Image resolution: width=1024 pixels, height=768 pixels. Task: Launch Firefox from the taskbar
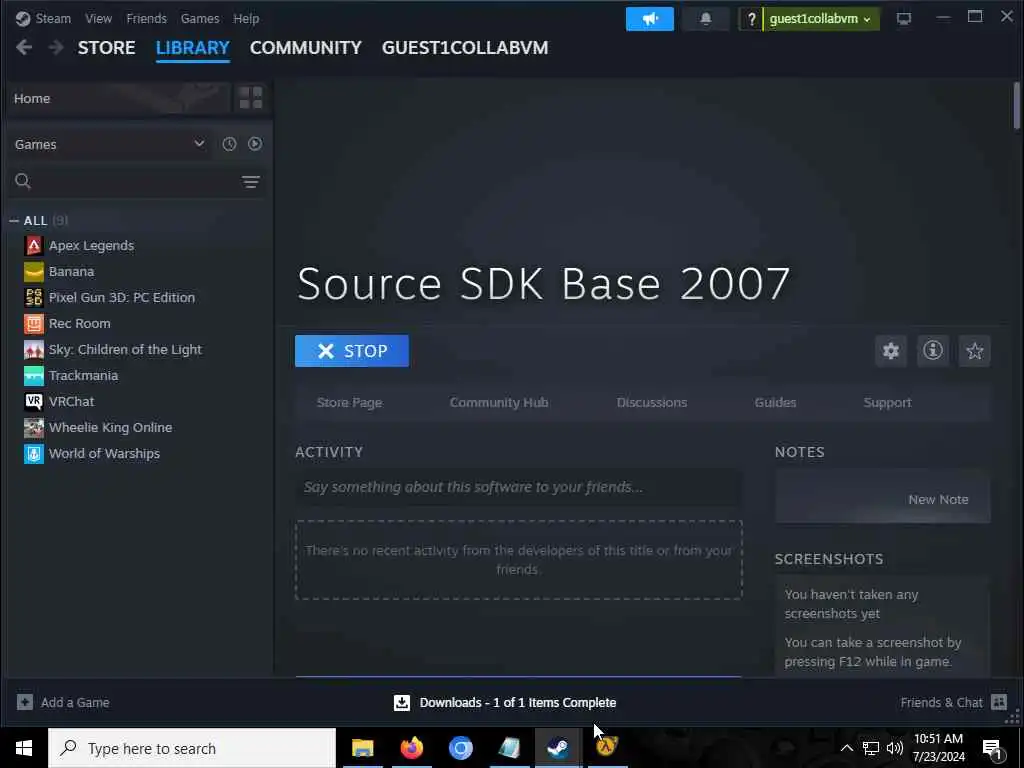[x=411, y=748]
